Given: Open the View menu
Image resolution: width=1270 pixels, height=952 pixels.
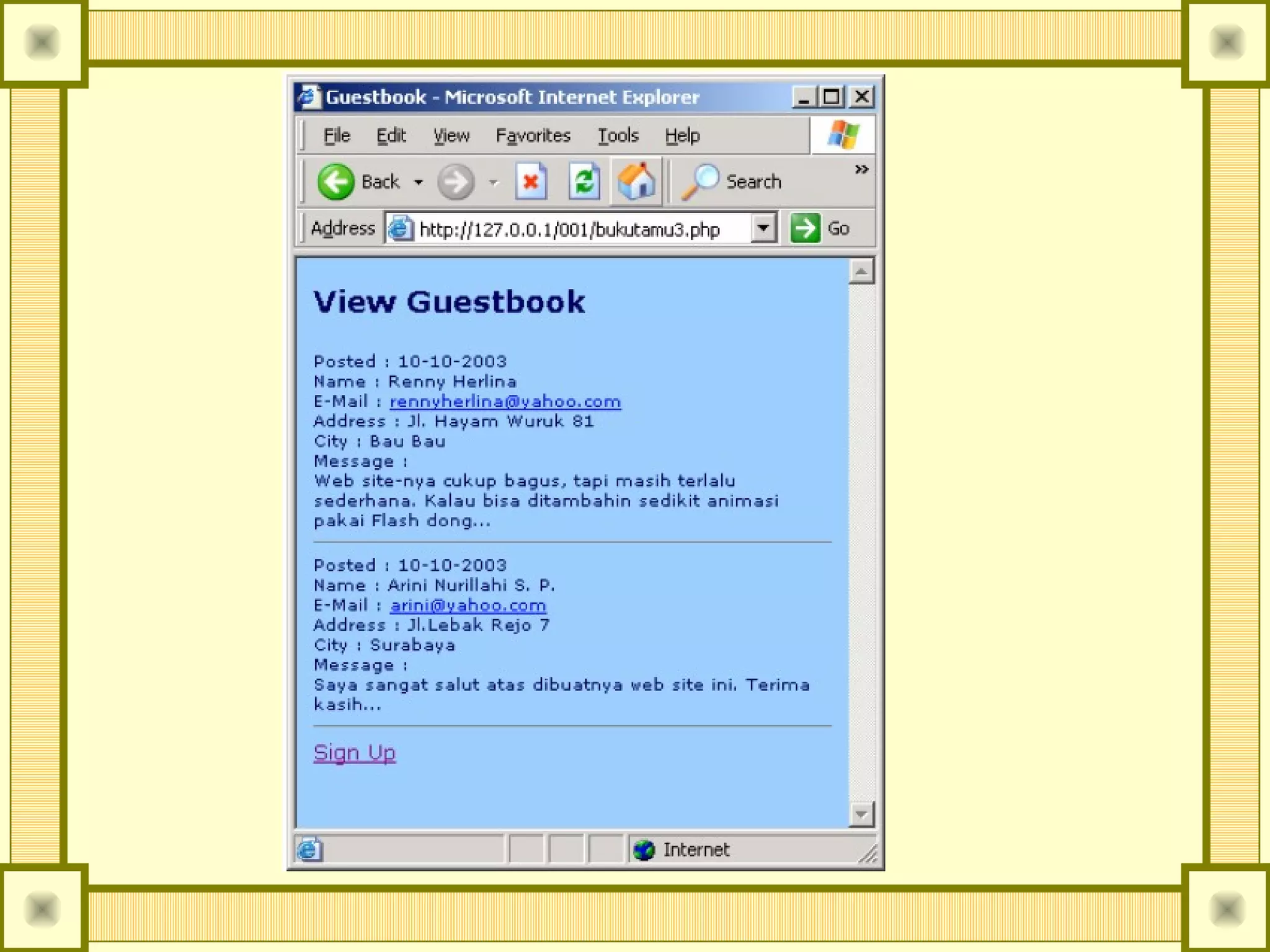Looking at the screenshot, I should [451, 135].
